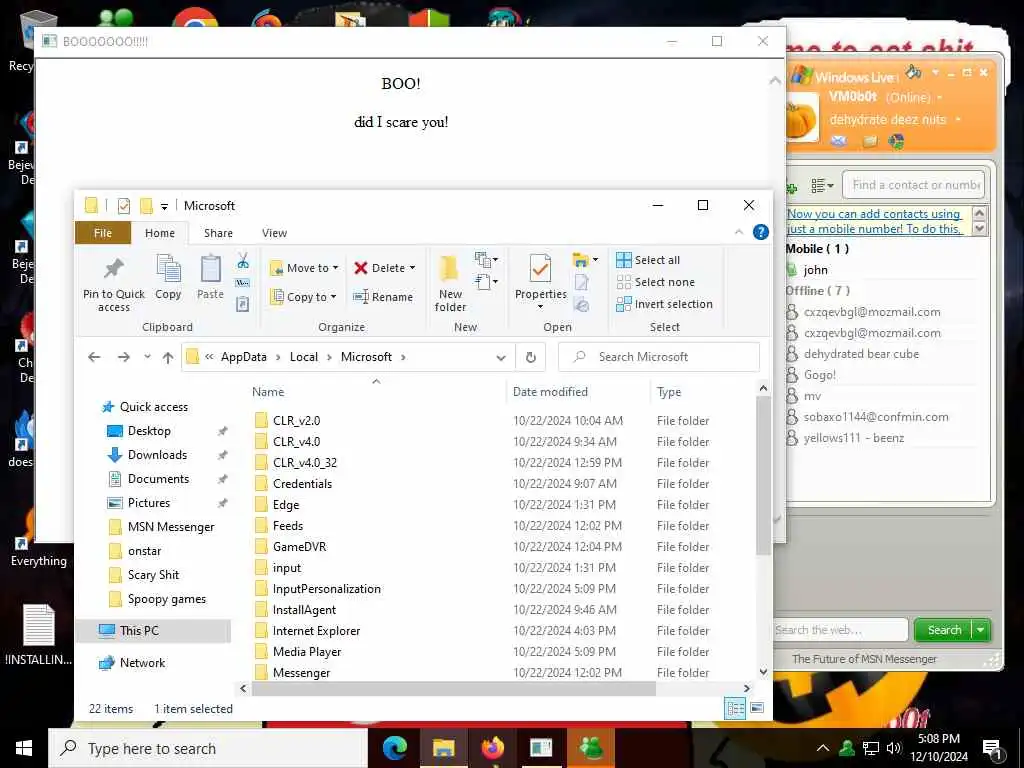Switch to details view icon

pos(735,709)
